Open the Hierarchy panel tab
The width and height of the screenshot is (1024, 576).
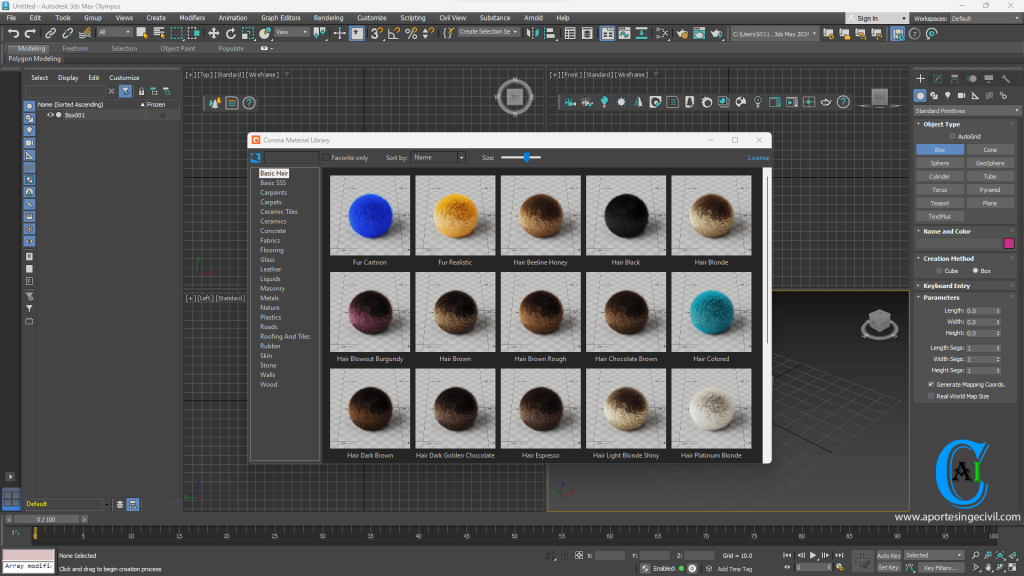tap(955, 78)
